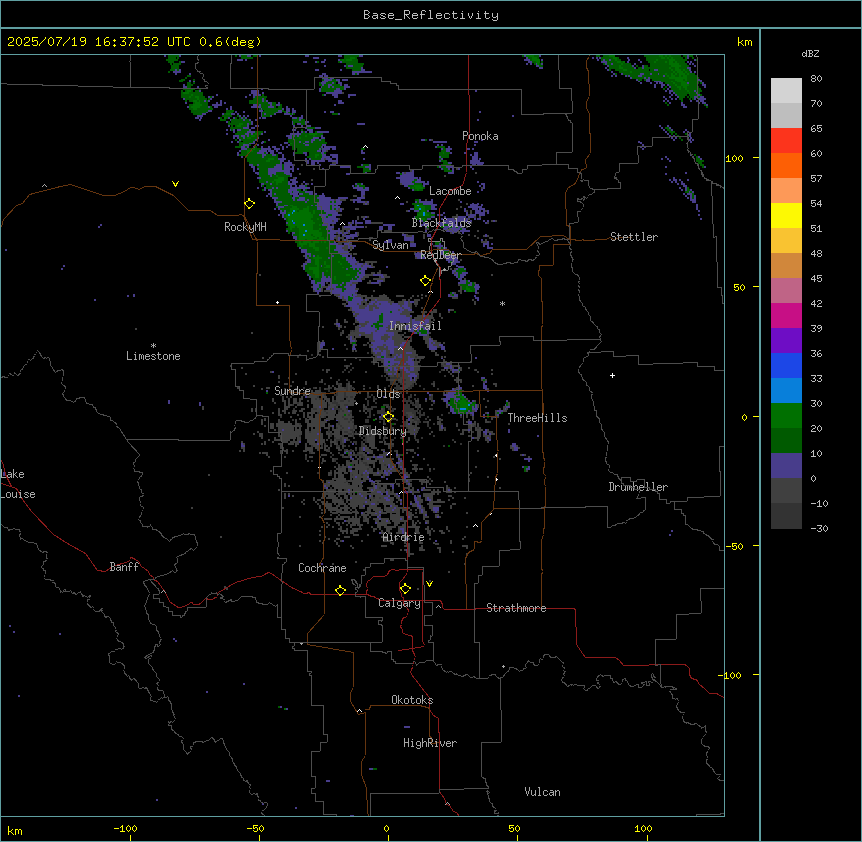Click the yellow diamond marker near RockyMH
The width and height of the screenshot is (862, 842).
[250, 204]
